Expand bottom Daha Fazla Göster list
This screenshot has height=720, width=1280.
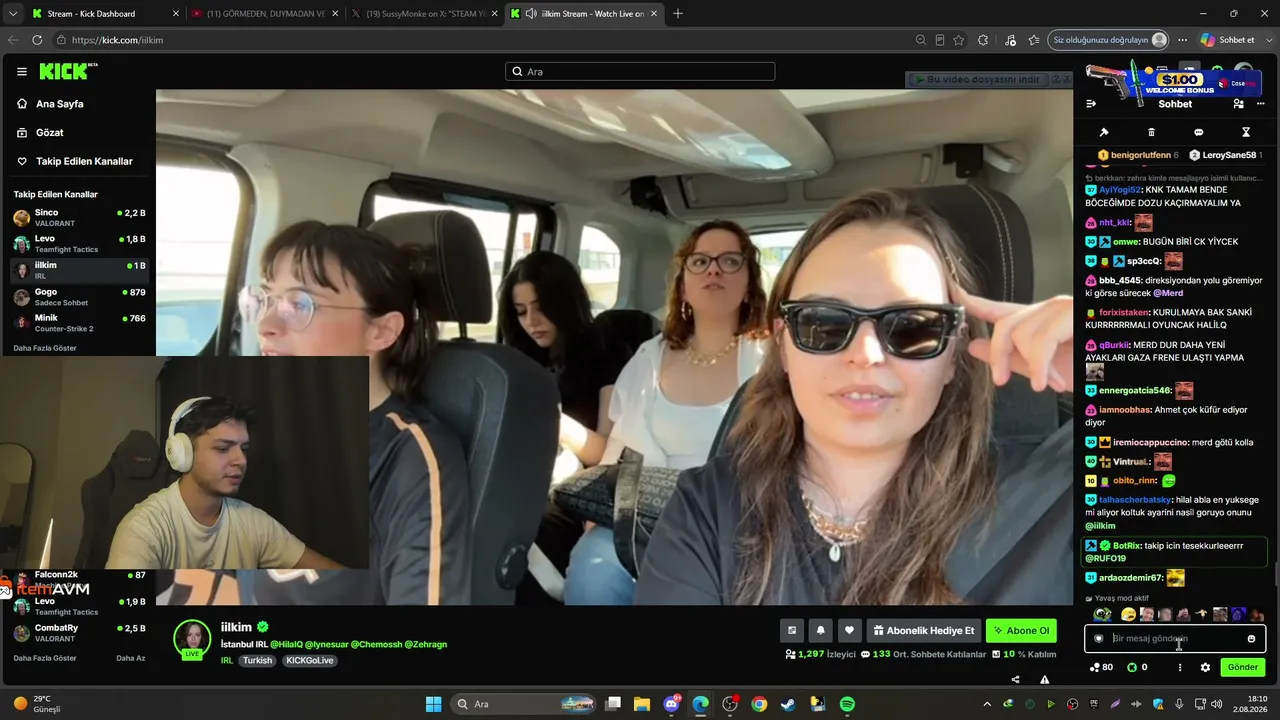tap(45, 658)
